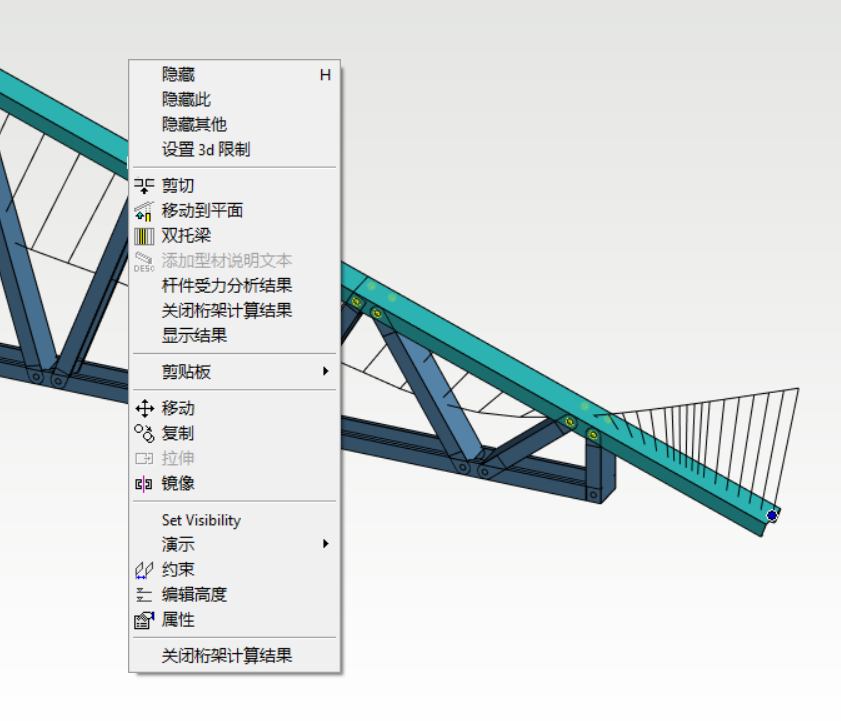Click the 属性 menu label
The height and width of the screenshot is (721, 841).
click(x=178, y=620)
